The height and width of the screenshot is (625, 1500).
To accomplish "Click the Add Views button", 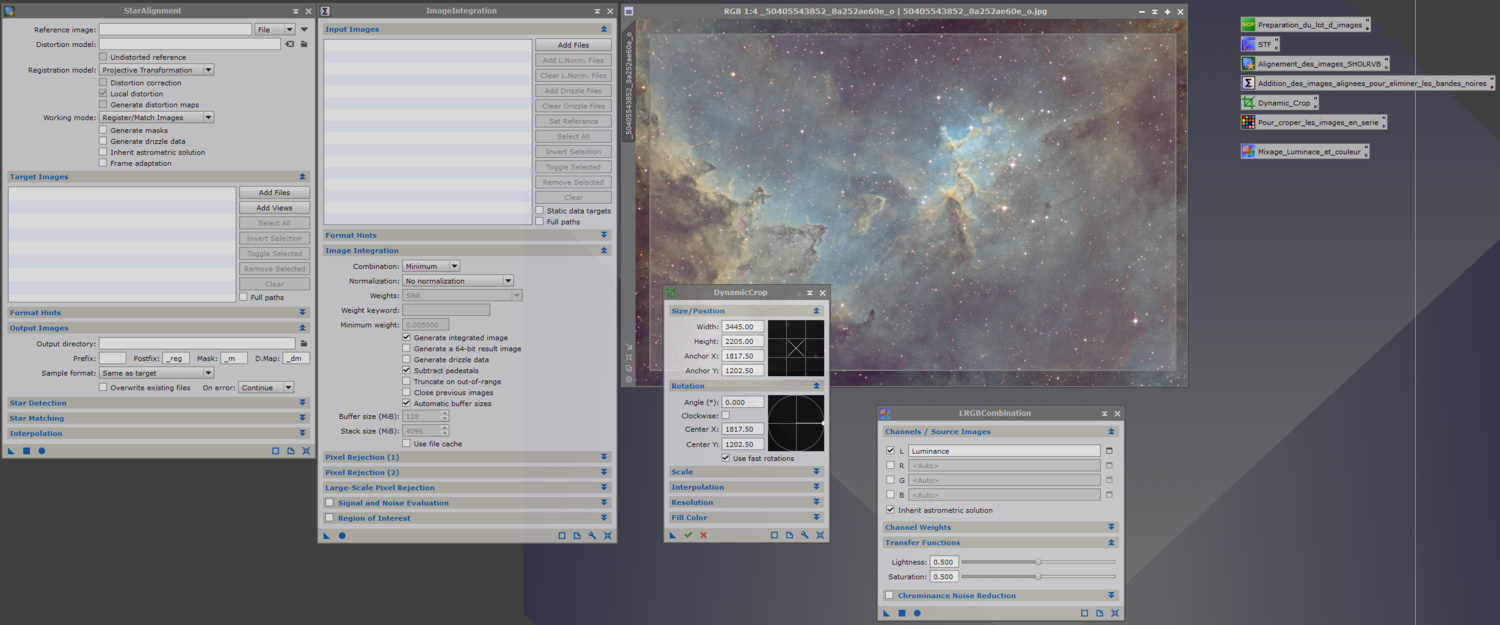I will pos(274,208).
